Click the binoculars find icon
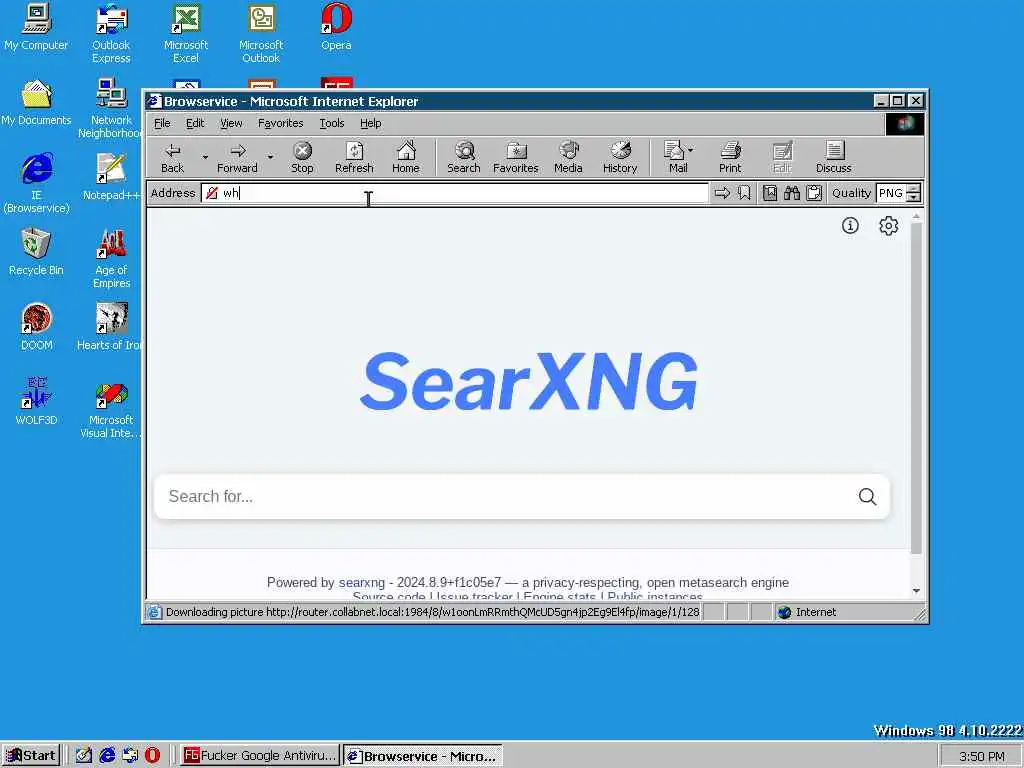Image resolution: width=1024 pixels, height=768 pixels. coord(792,193)
